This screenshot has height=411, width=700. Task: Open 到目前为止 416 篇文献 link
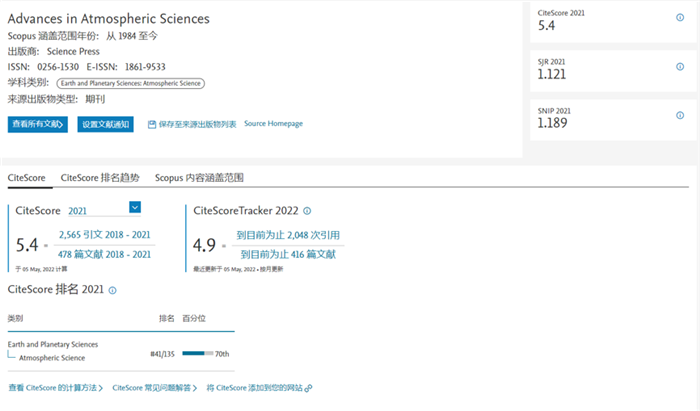click(x=286, y=254)
